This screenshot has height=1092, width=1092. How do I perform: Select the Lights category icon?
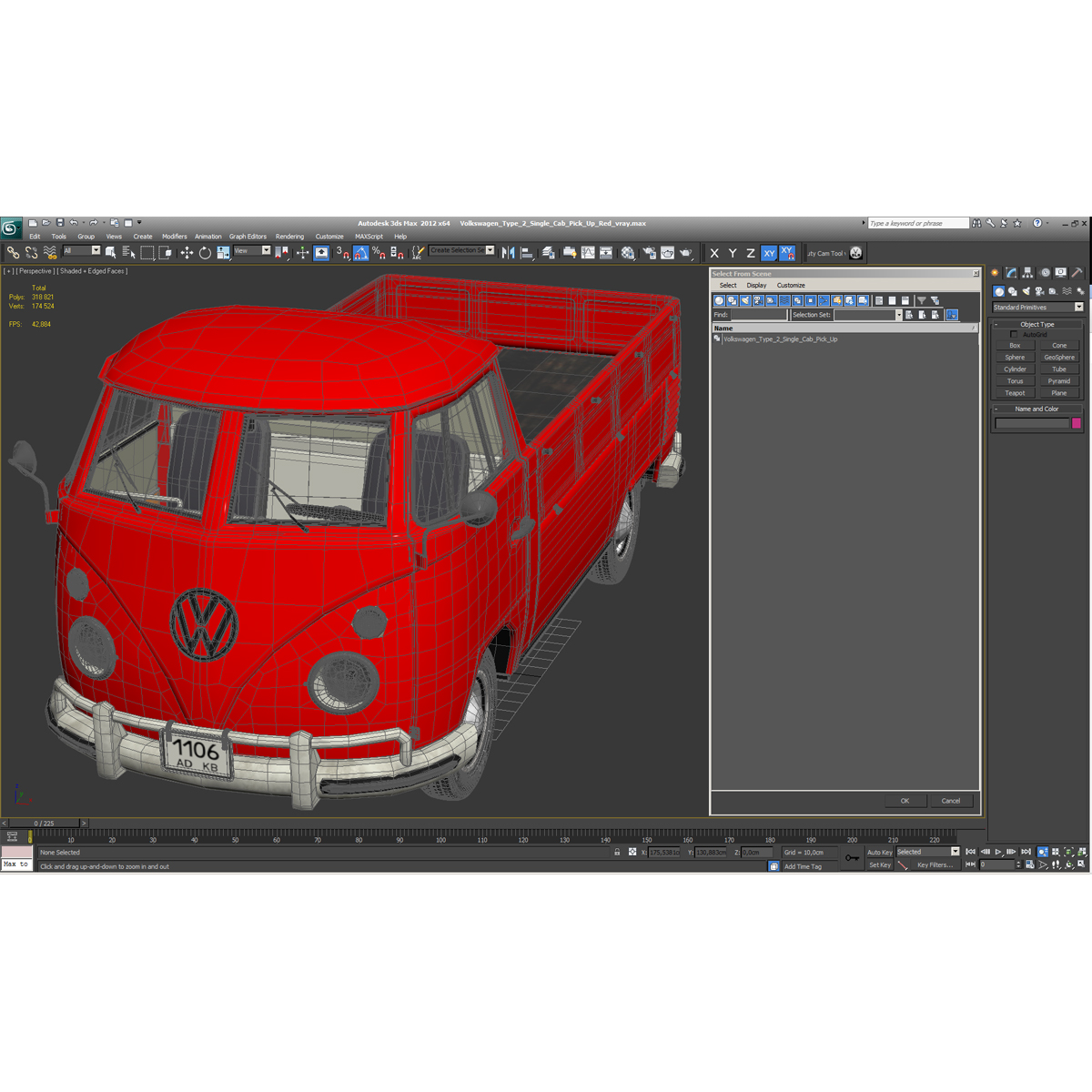[x=1026, y=291]
